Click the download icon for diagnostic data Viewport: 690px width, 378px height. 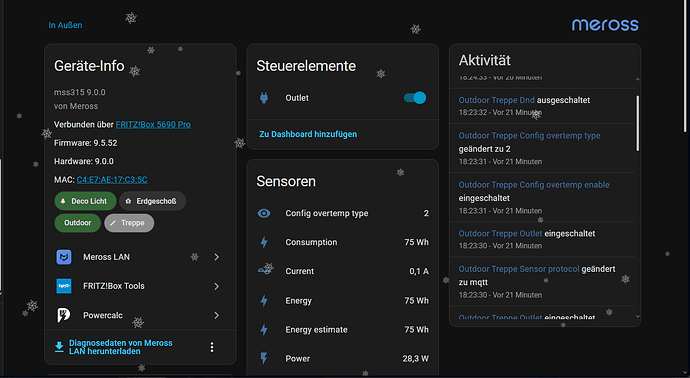point(59,347)
